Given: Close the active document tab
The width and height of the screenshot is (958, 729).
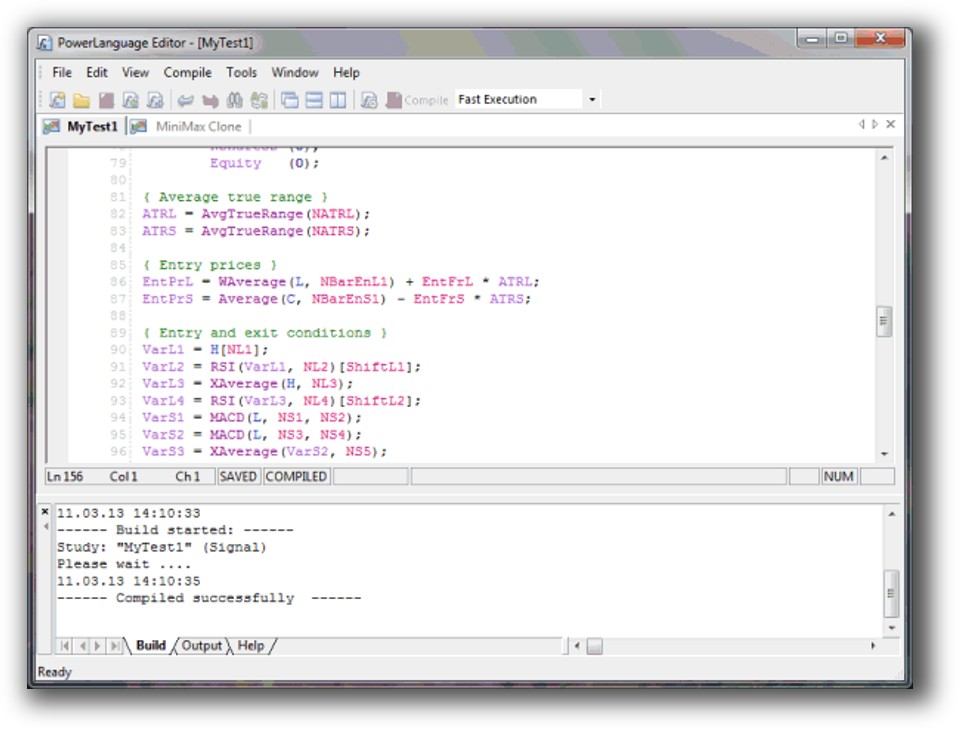Looking at the screenshot, I should tap(891, 125).
